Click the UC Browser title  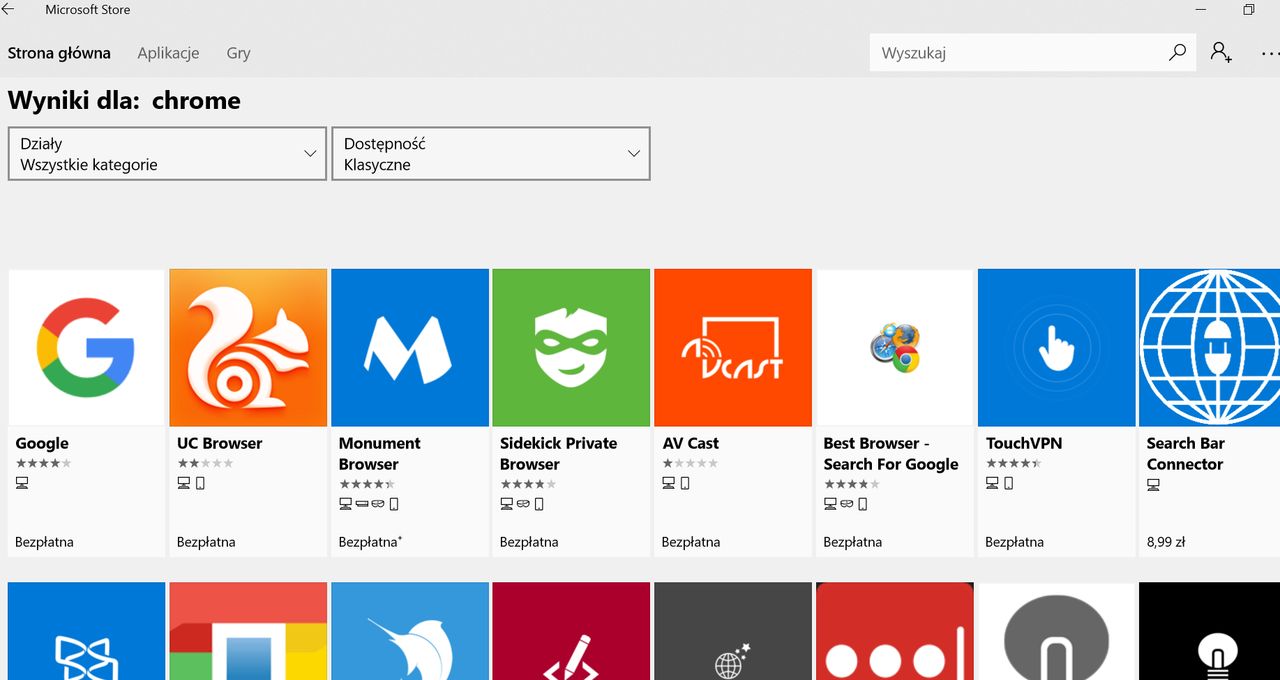[219, 443]
